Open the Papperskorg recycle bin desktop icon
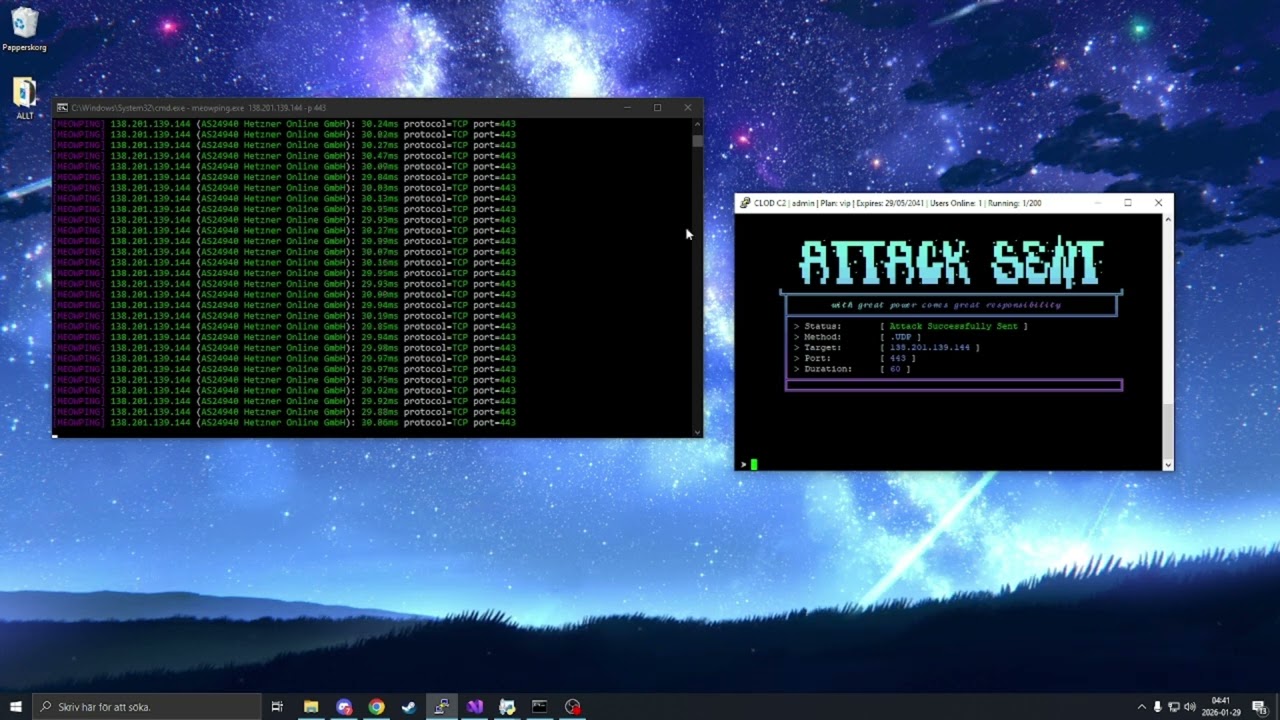This screenshot has height=720, width=1280. coord(24,29)
